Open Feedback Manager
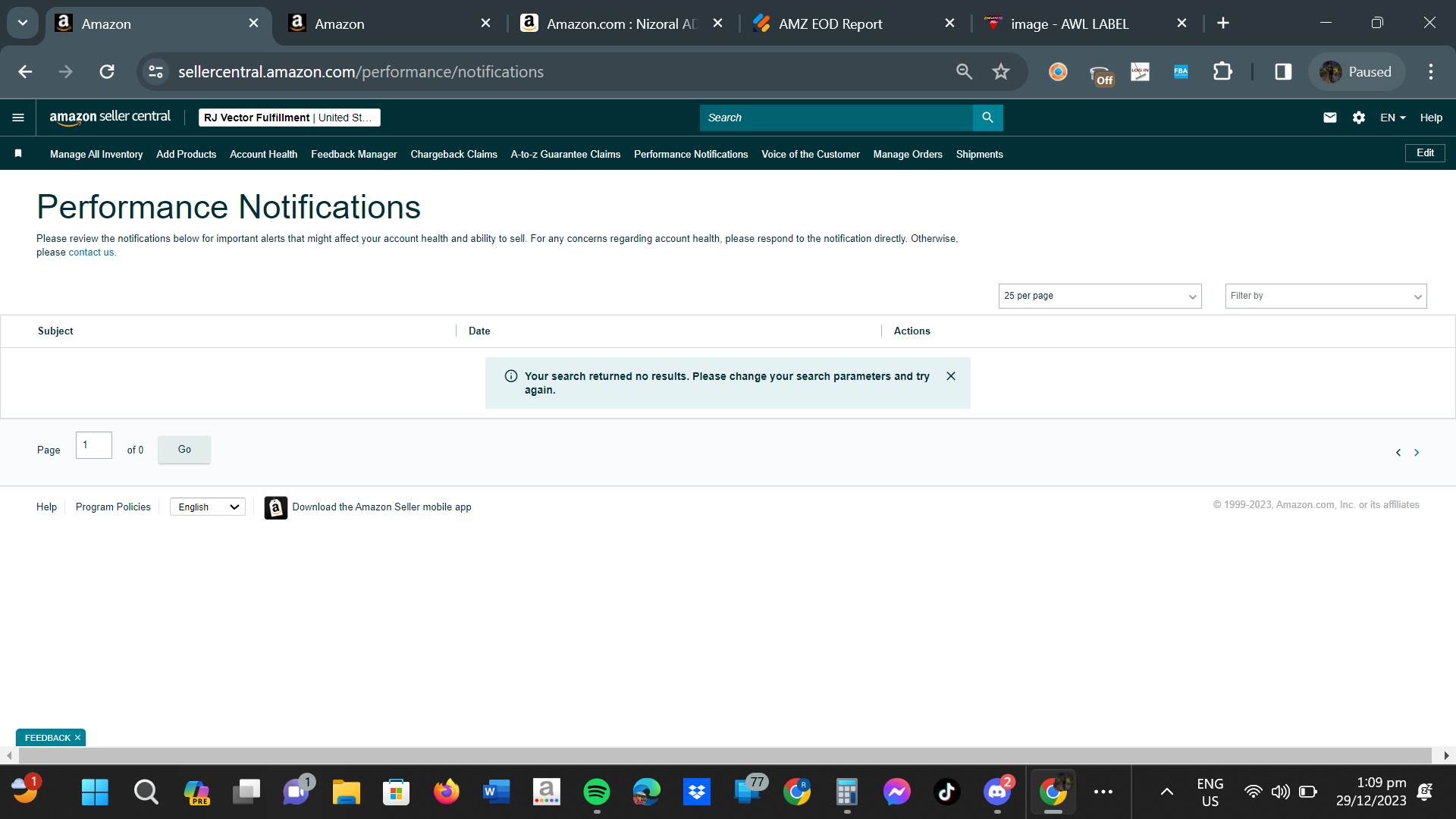The height and width of the screenshot is (819, 1456). (354, 154)
